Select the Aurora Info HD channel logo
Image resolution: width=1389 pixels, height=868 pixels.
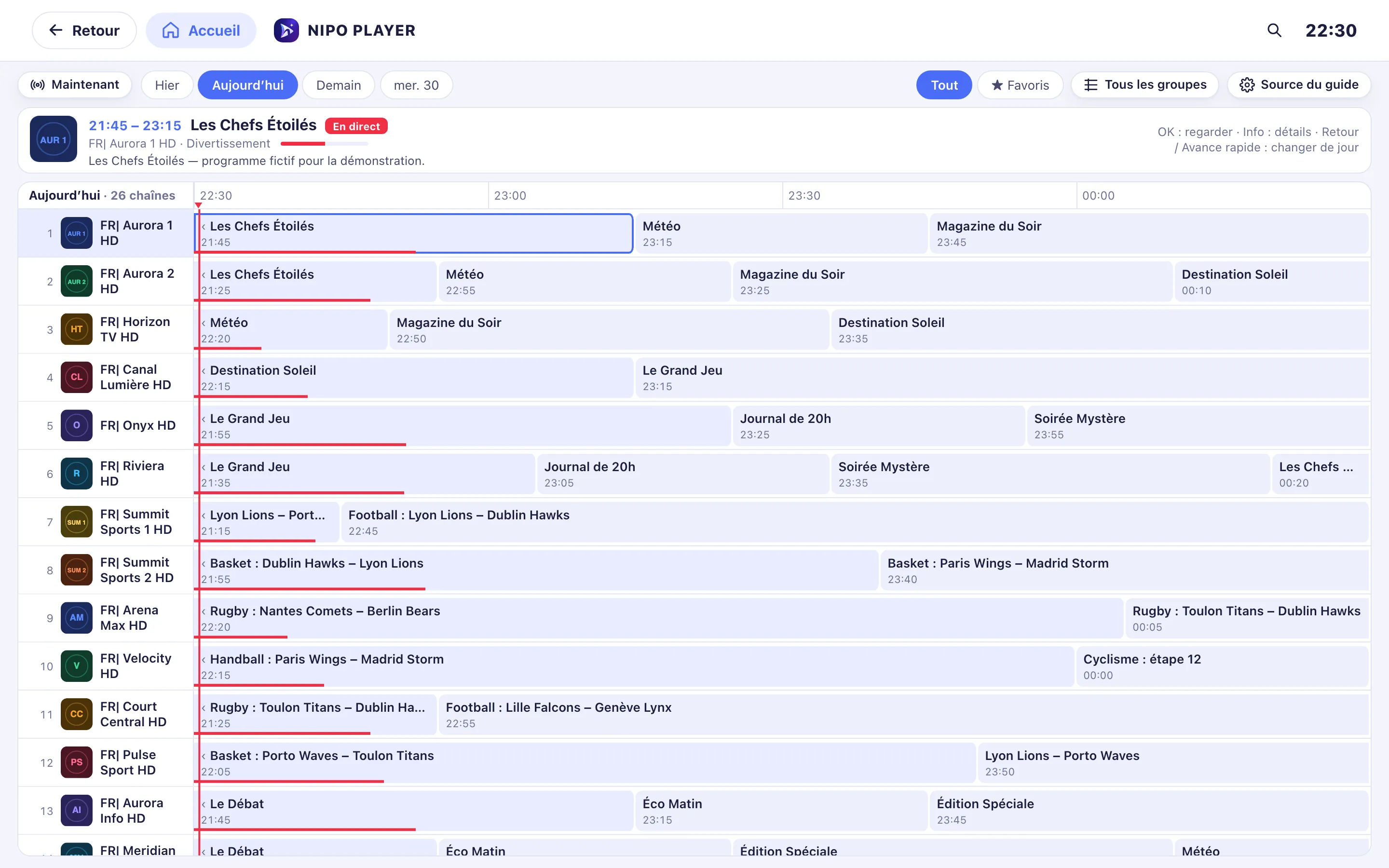pyautogui.click(x=76, y=811)
